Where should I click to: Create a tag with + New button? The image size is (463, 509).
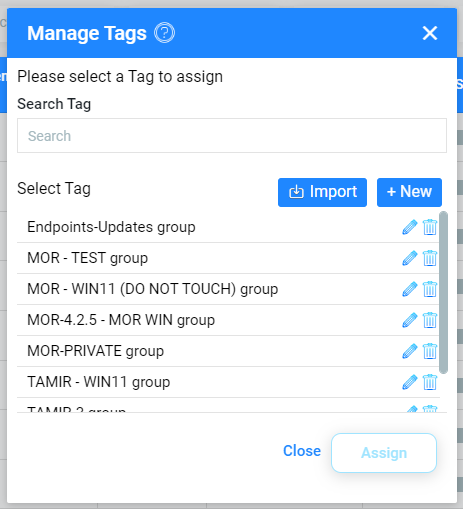[x=409, y=192]
